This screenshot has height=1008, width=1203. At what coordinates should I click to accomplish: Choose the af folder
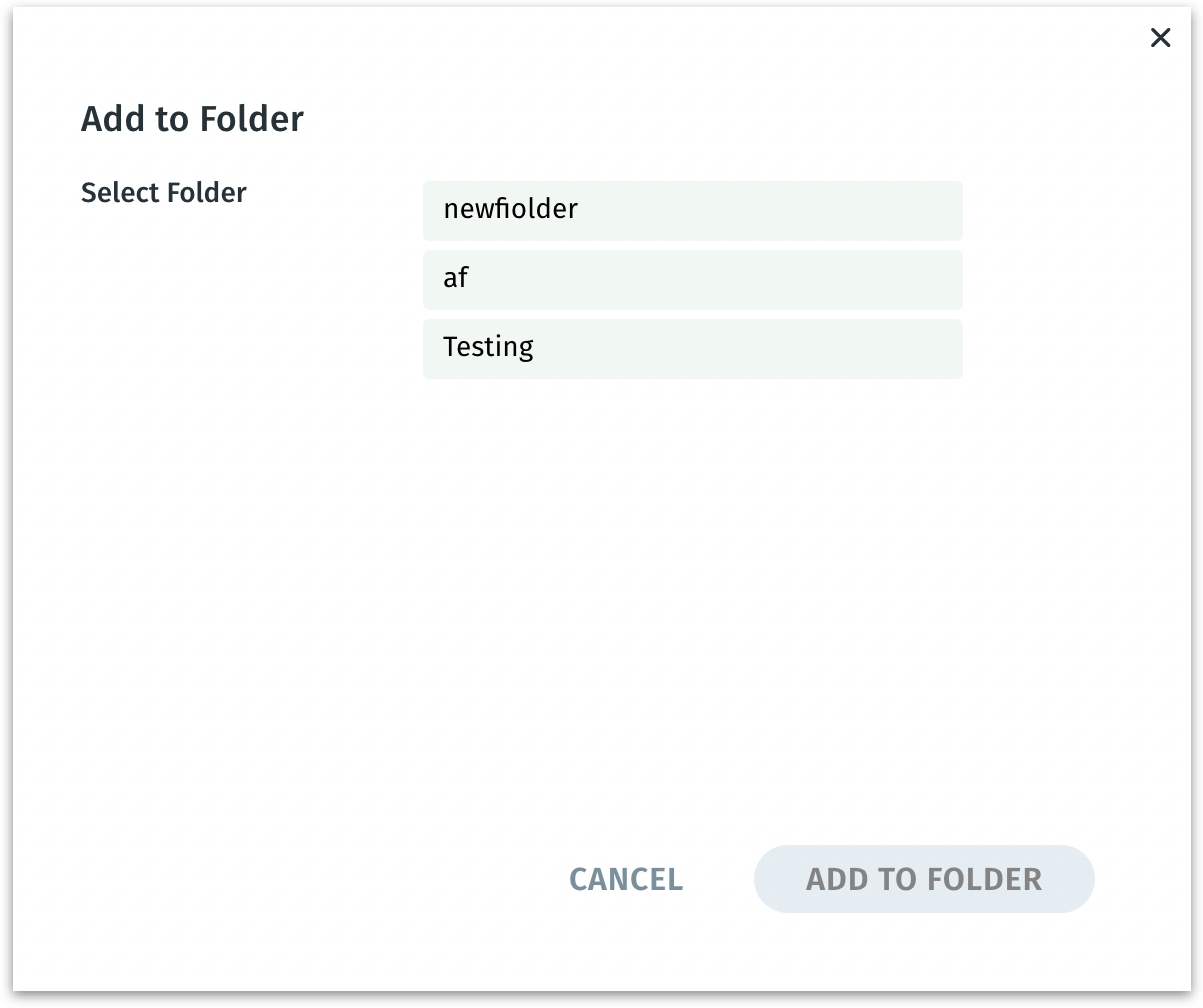pos(692,279)
